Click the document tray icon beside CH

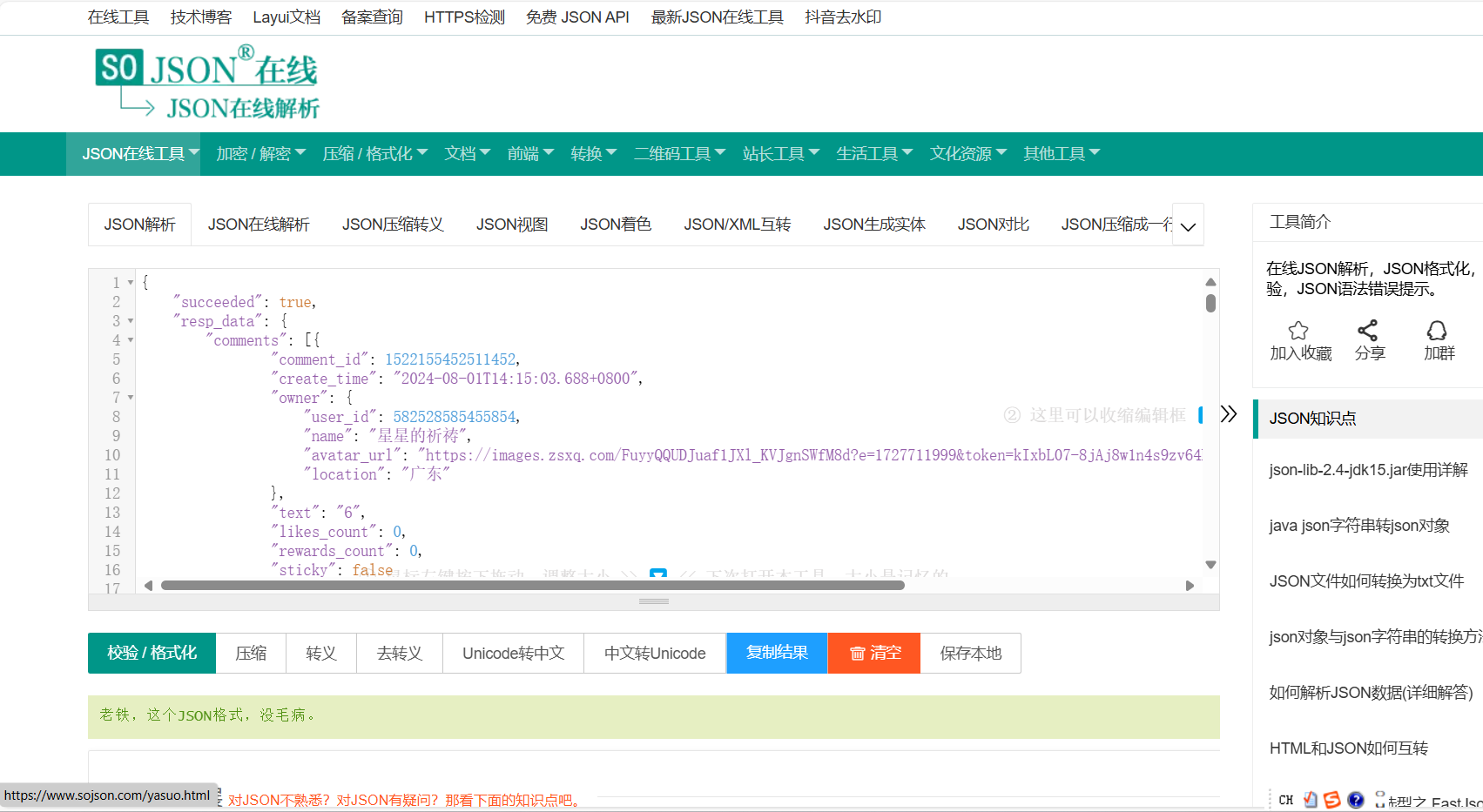[1311, 800]
